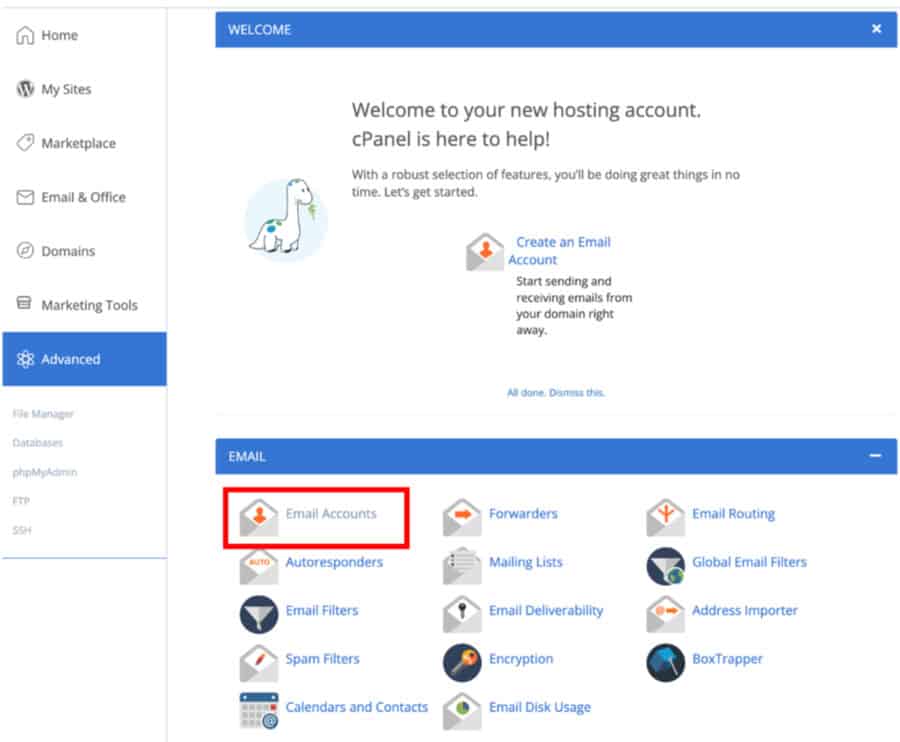Open the Forwarders link
The image size is (900, 742).
pyautogui.click(x=523, y=514)
